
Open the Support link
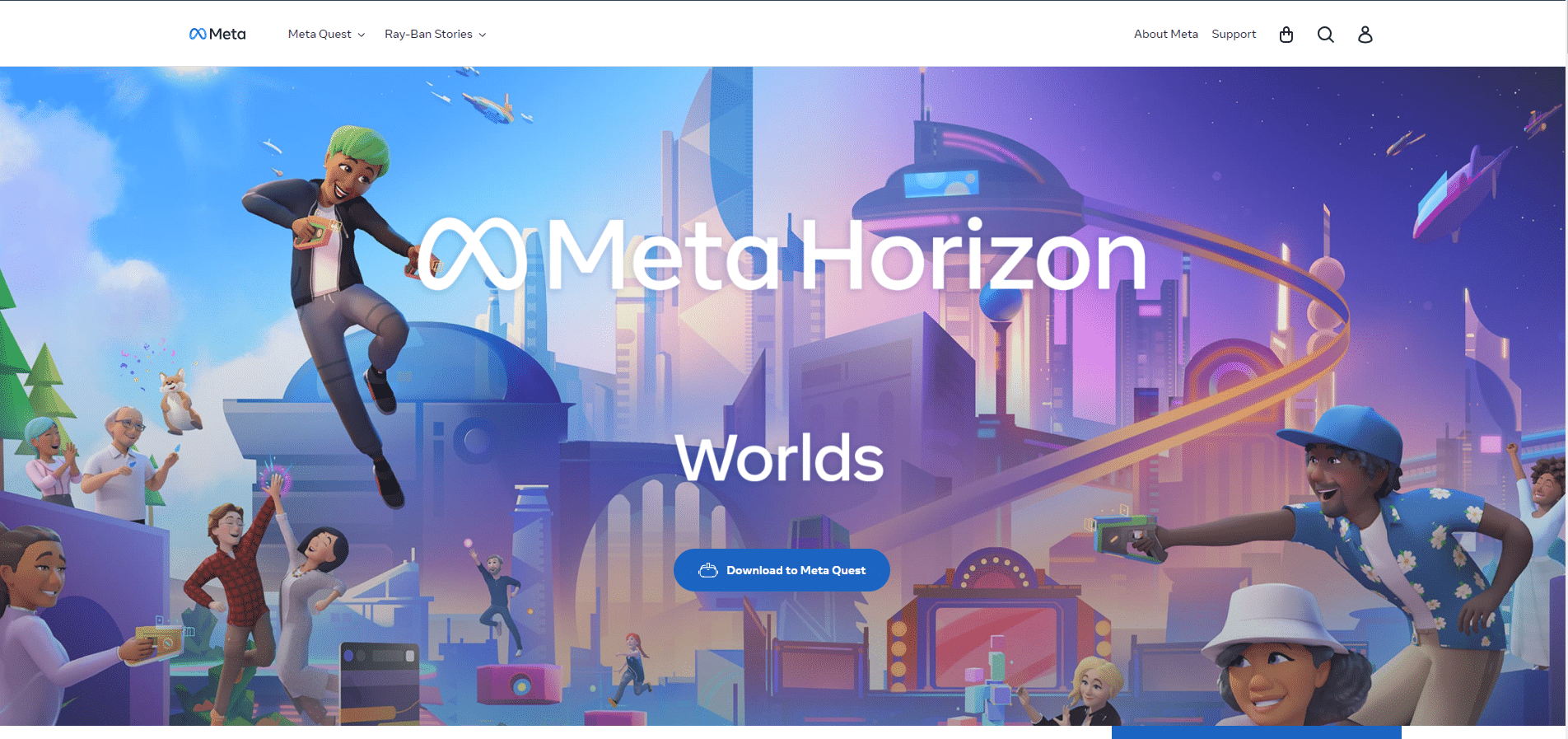[x=1234, y=34]
